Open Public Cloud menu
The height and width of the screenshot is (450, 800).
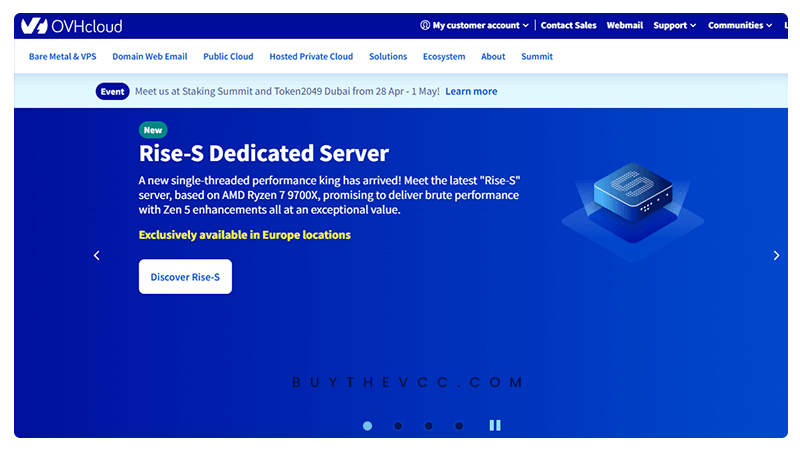[x=228, y=57]
